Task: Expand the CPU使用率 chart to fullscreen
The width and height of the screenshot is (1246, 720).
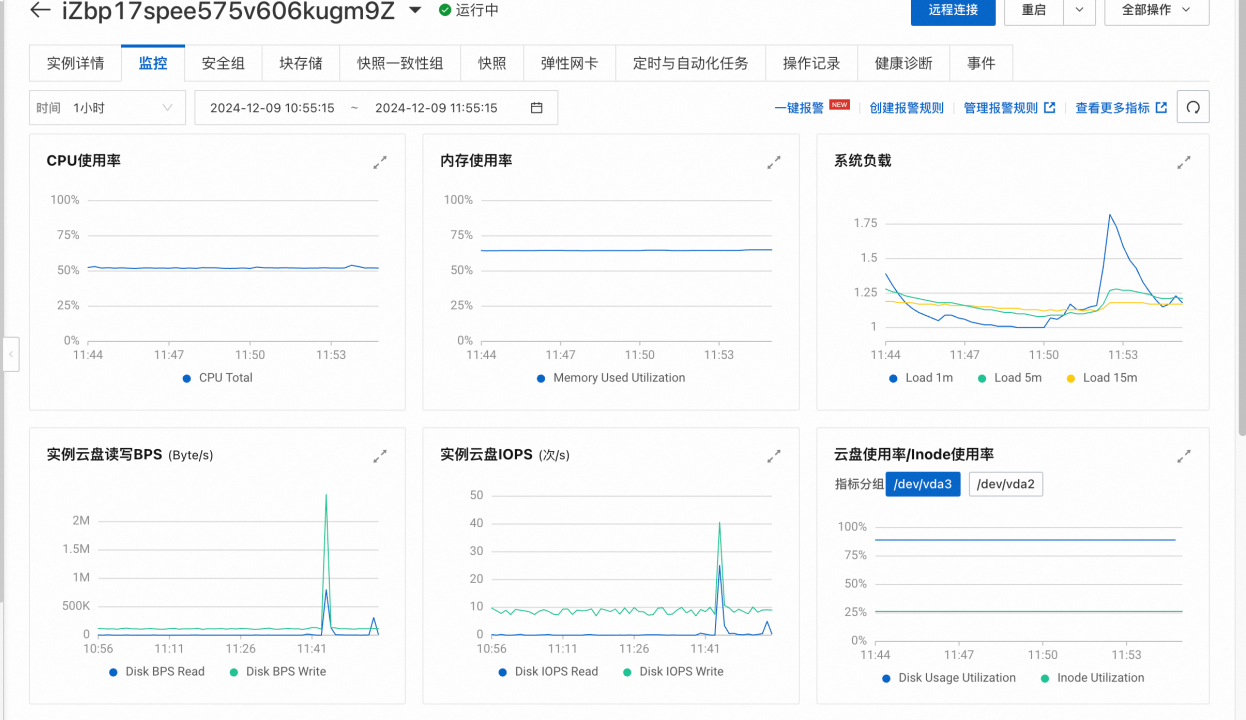Action: click(380, 162)
